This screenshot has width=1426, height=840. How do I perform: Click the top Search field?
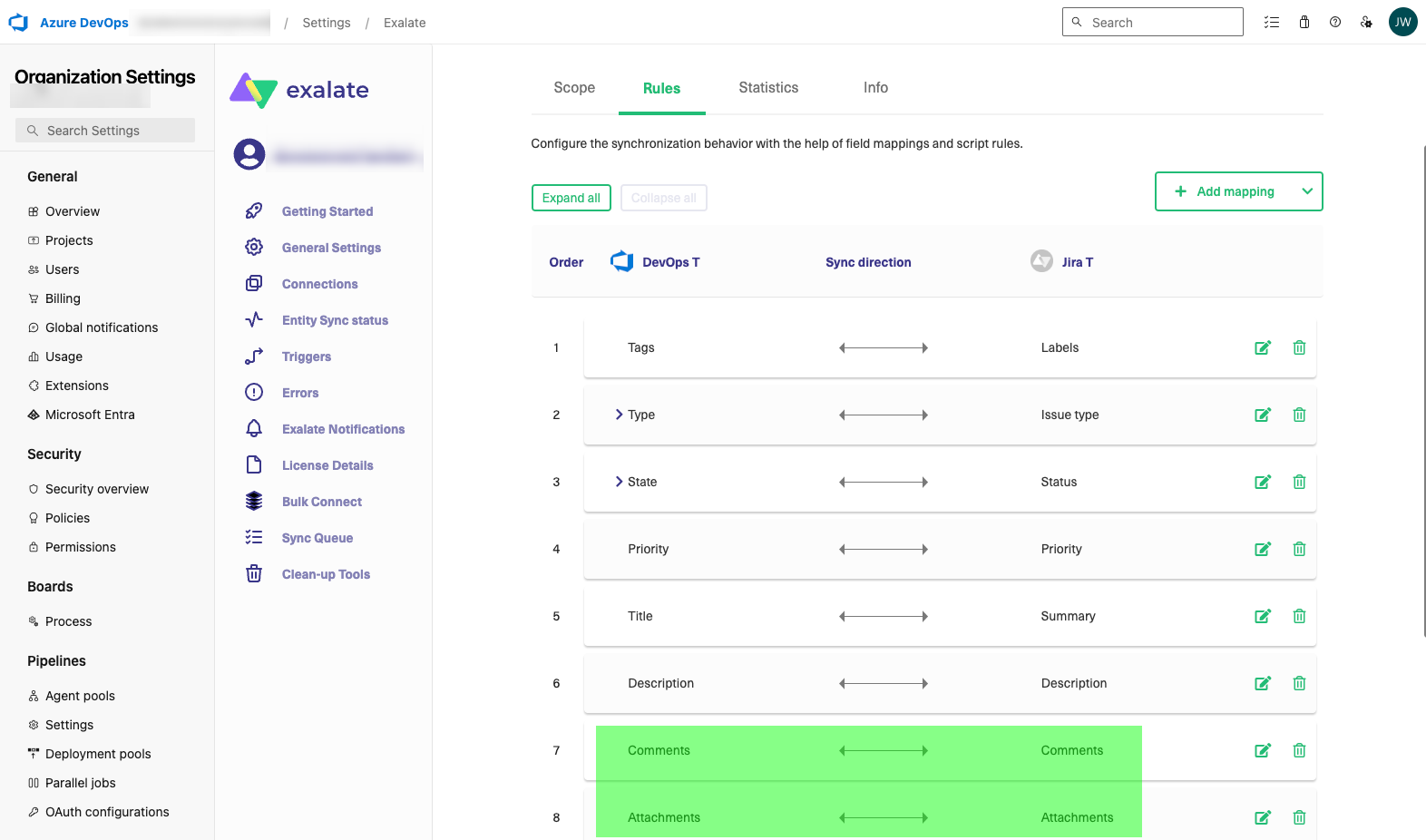(1152, 22)
